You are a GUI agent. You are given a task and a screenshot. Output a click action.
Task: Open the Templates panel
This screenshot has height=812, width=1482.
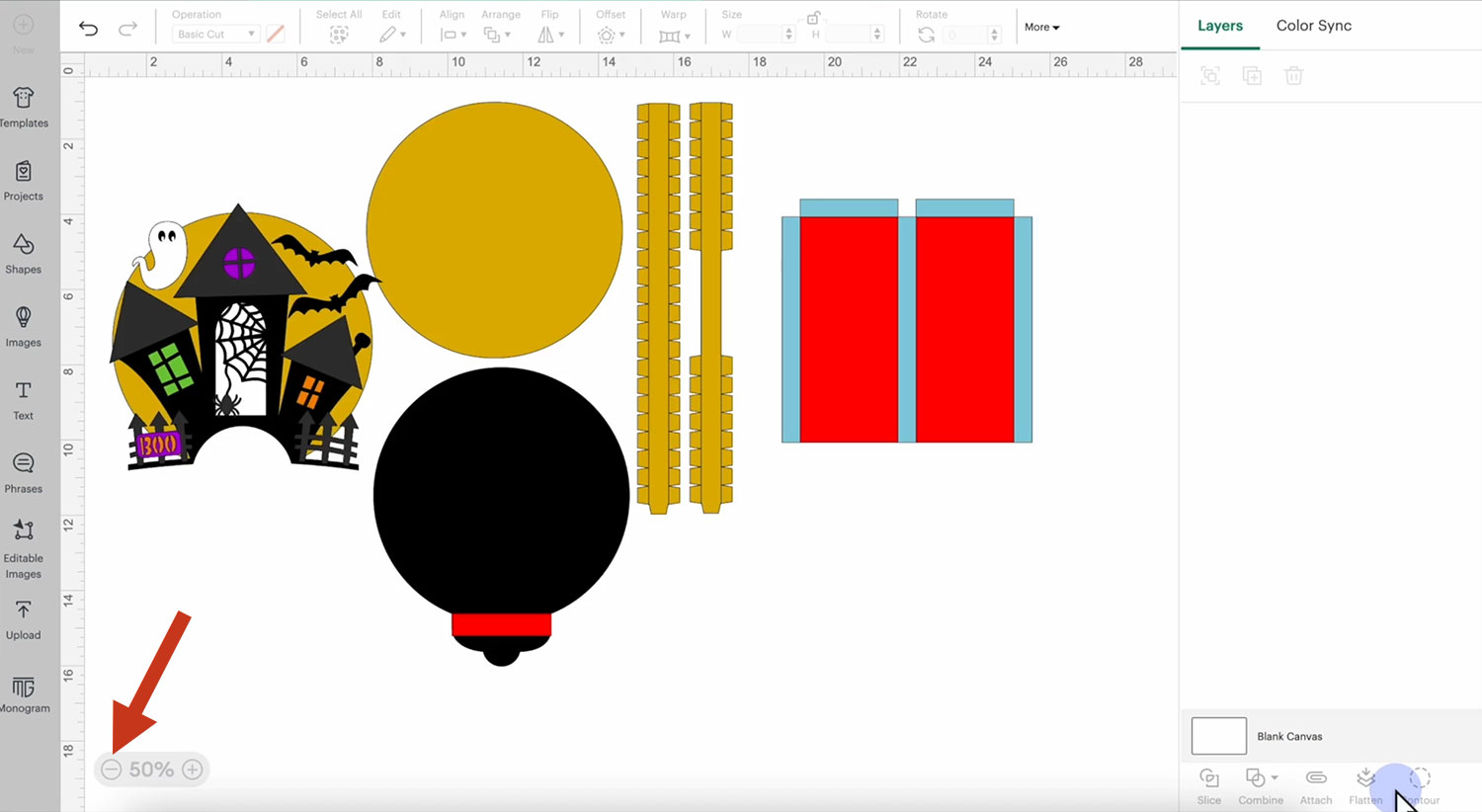click(24, 108)
